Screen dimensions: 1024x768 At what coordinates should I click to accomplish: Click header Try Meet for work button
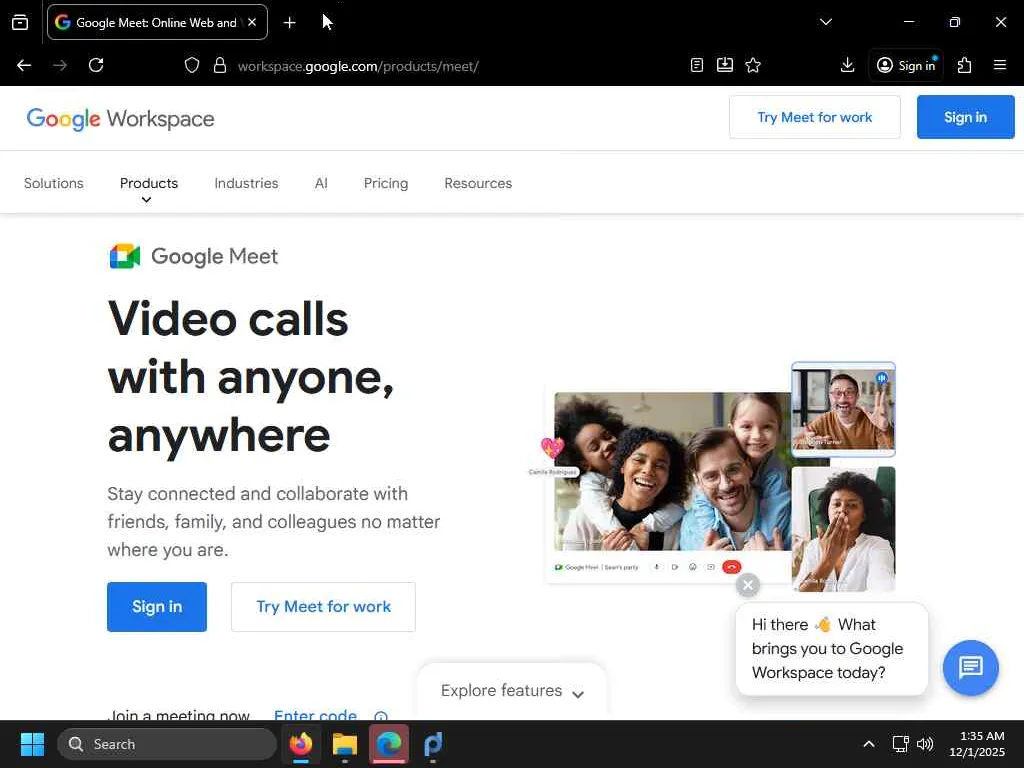[814, 118]
